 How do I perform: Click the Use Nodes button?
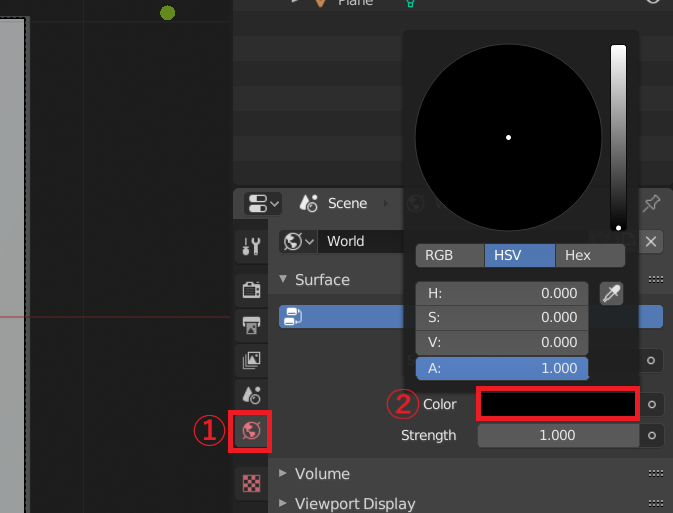341,317
